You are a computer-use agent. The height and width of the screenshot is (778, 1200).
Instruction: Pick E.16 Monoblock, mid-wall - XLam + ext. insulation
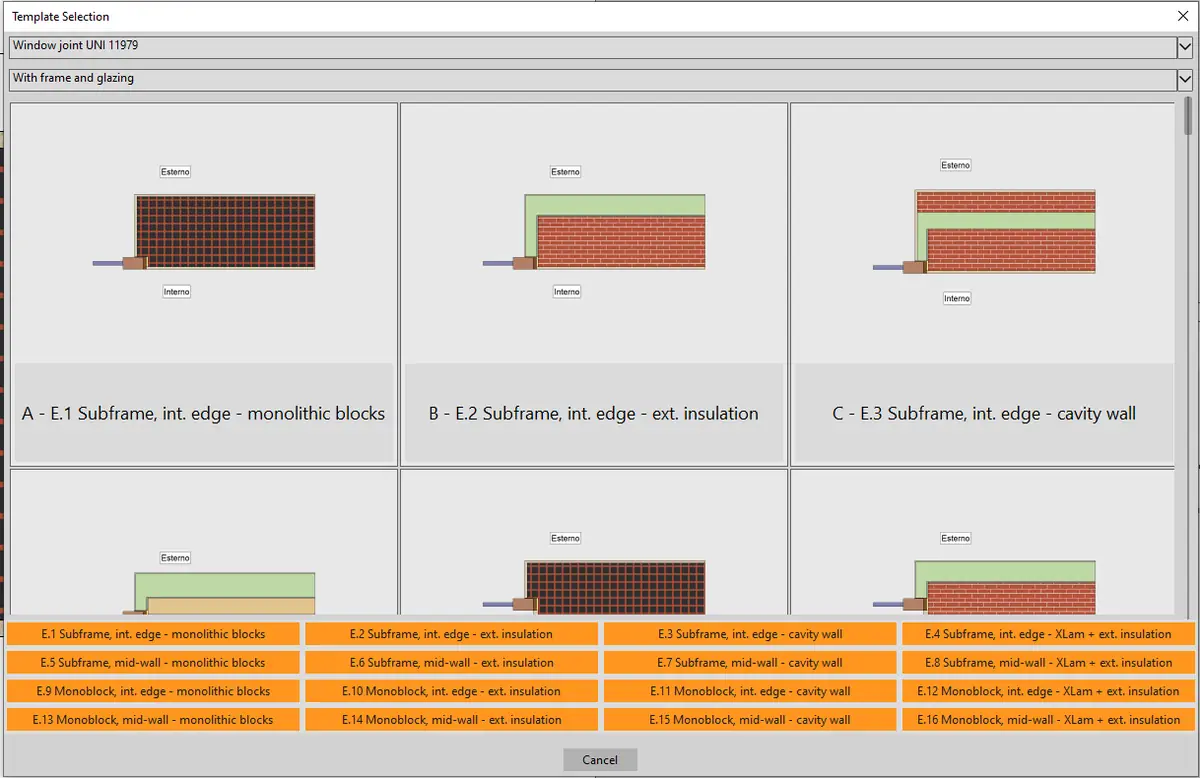(1048, 720)
